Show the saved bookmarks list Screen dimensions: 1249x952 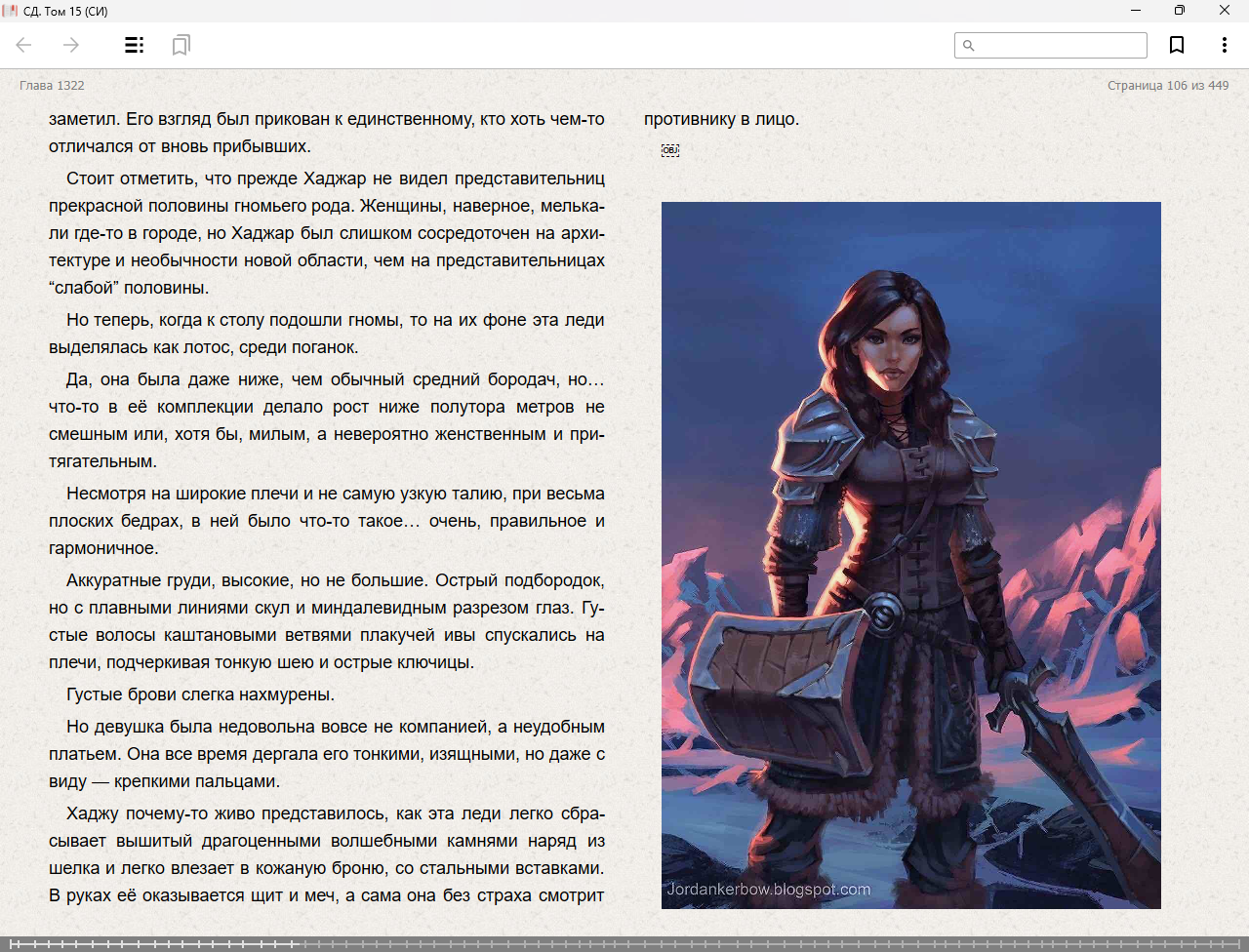coord(181,45)
